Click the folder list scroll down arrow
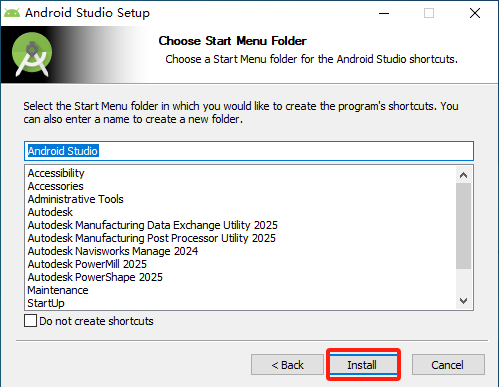The height and width of the screenshot is (387, 499). click(x=463, y=301)
